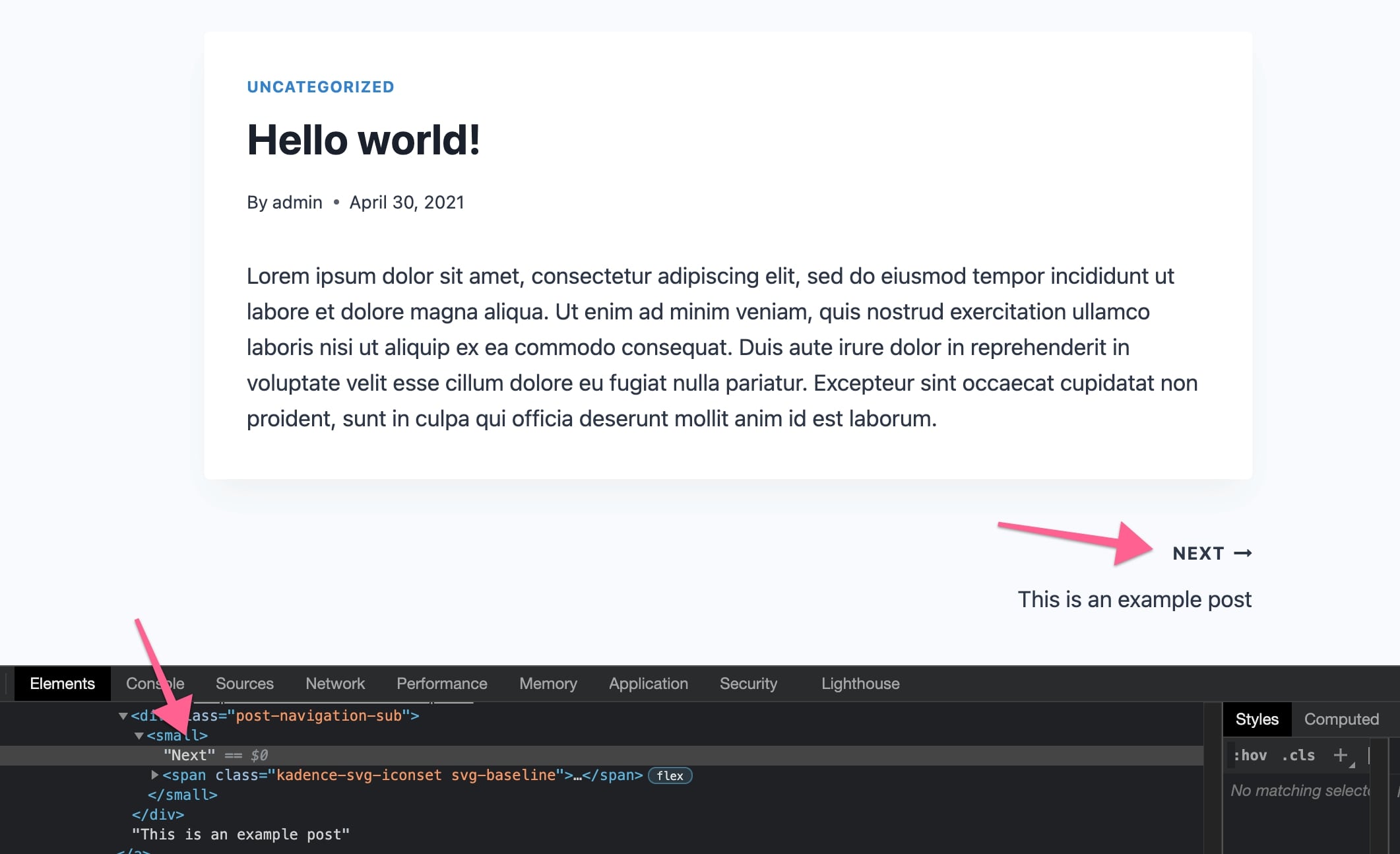Select the Styles pane tab
Screen dimensions: 1400x854
(x=1257, y=719)
